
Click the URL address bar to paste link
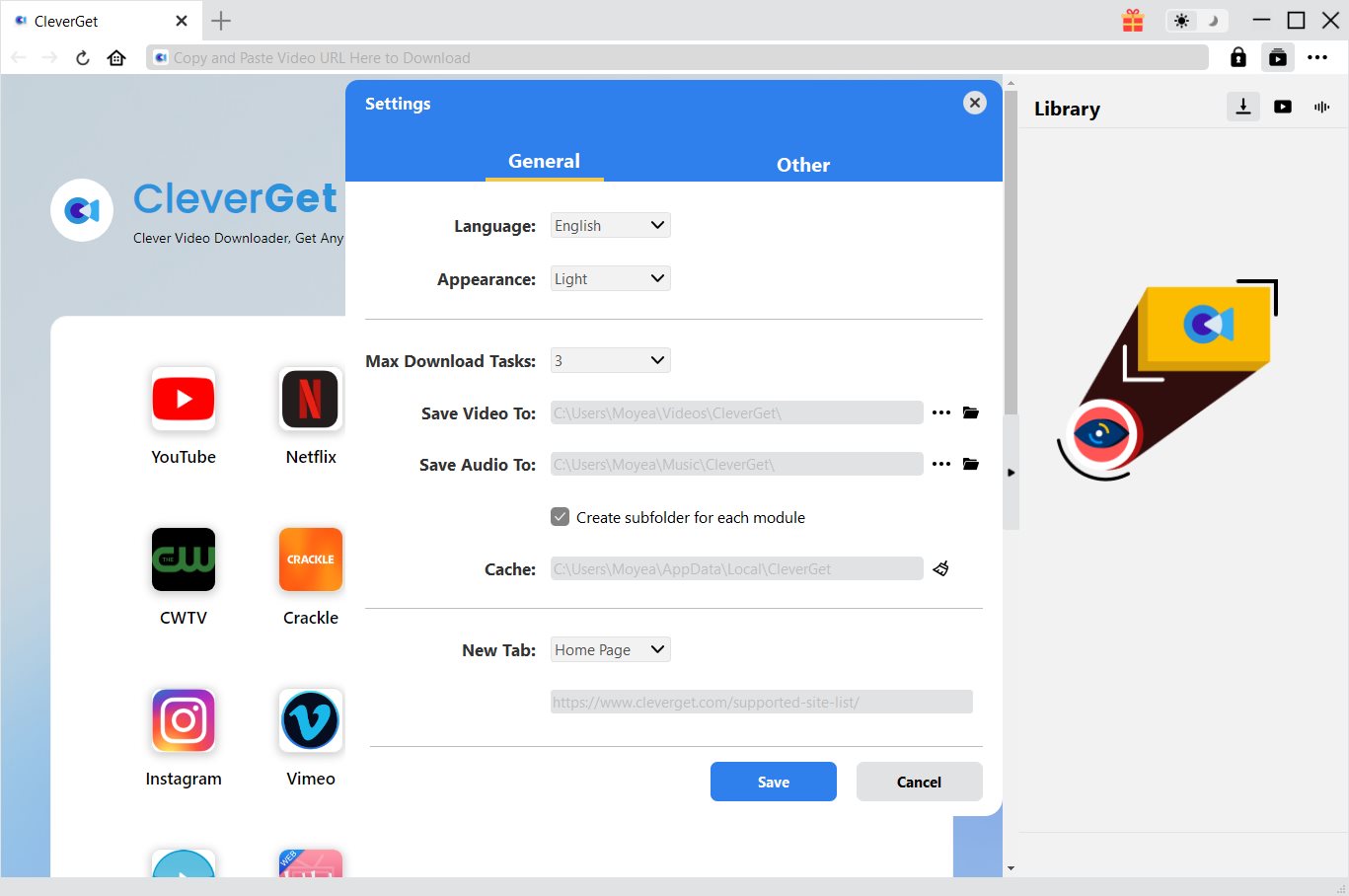point(681,57)
